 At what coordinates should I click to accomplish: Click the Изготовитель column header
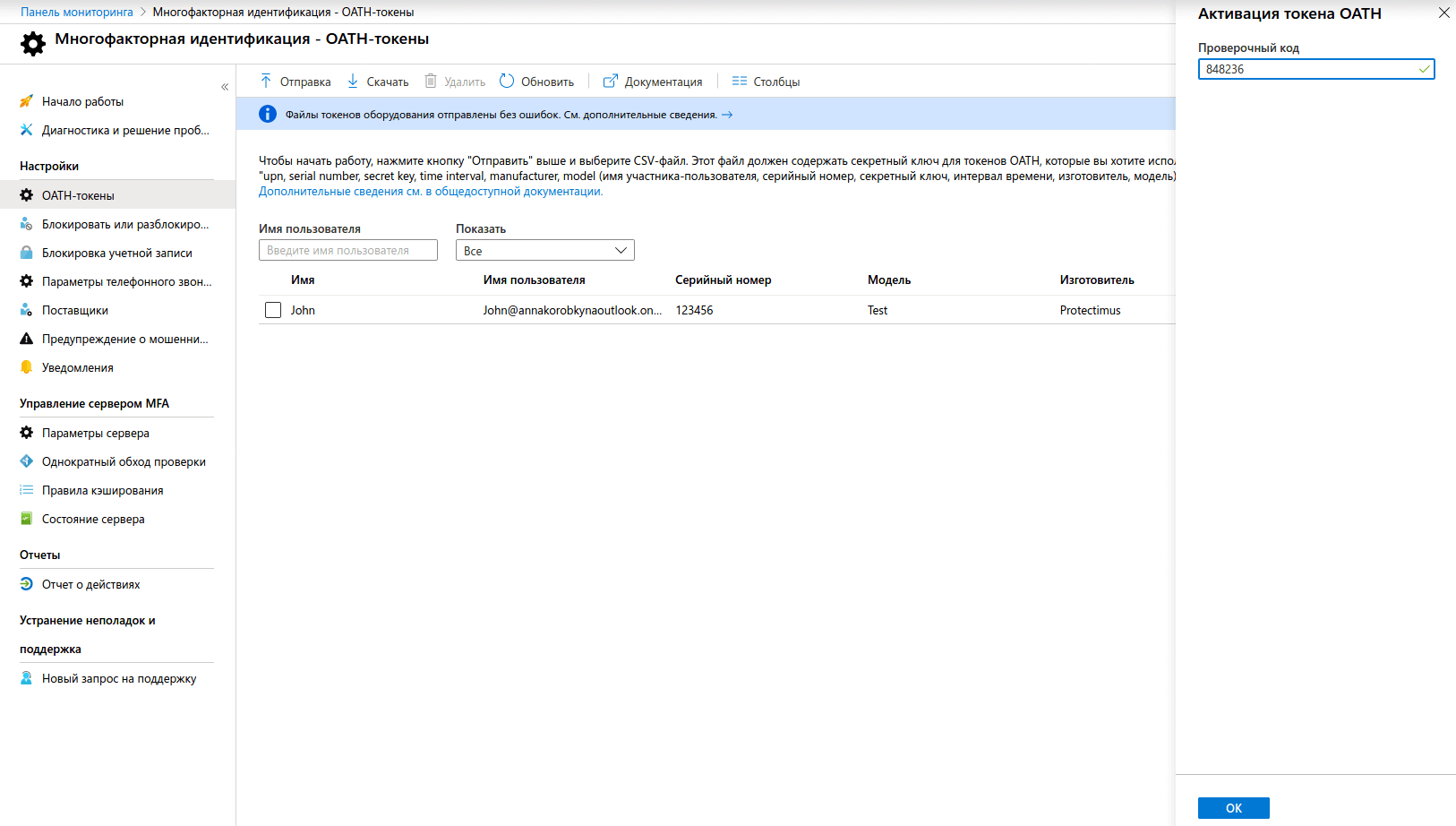point(1097,280)
